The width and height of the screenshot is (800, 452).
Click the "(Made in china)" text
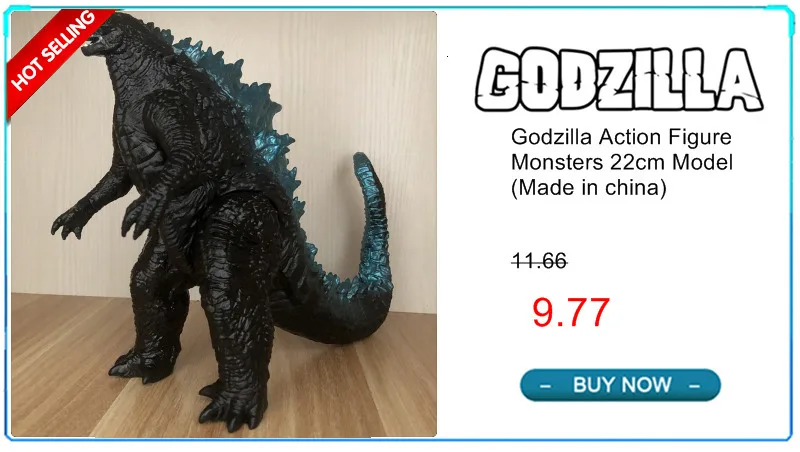(588, 188)
